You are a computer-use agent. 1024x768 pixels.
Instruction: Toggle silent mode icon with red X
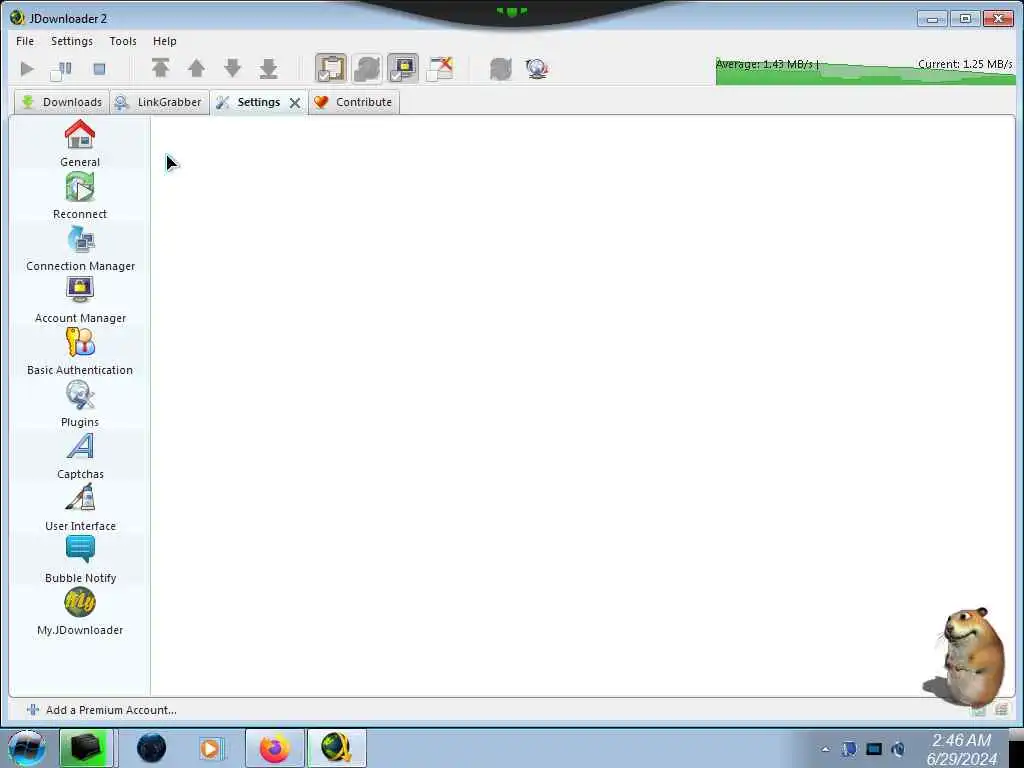click(440, 68)
